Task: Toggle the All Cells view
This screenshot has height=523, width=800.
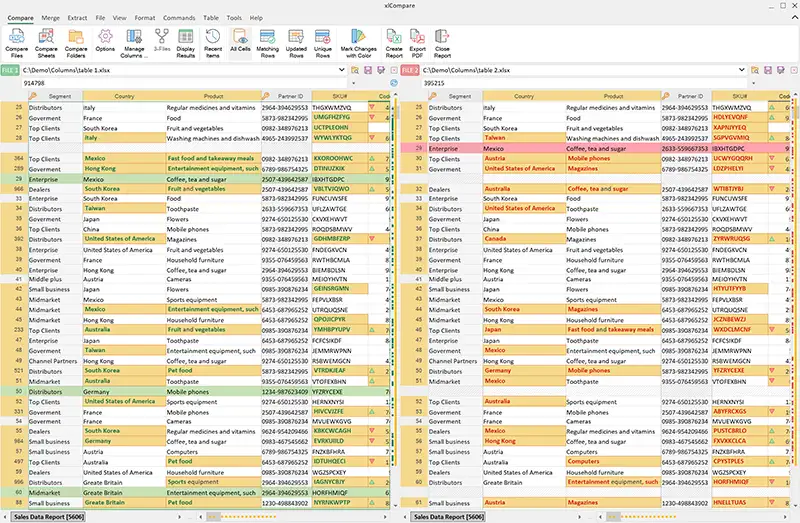Action: coord(240,43)
